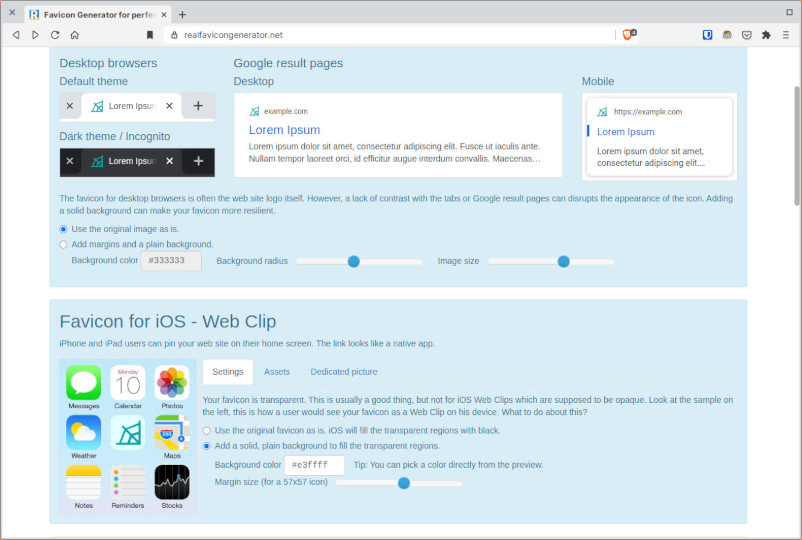802x540 pixels.
Task: Click the Margin size slider handle
Action: [x=404, y=483]
